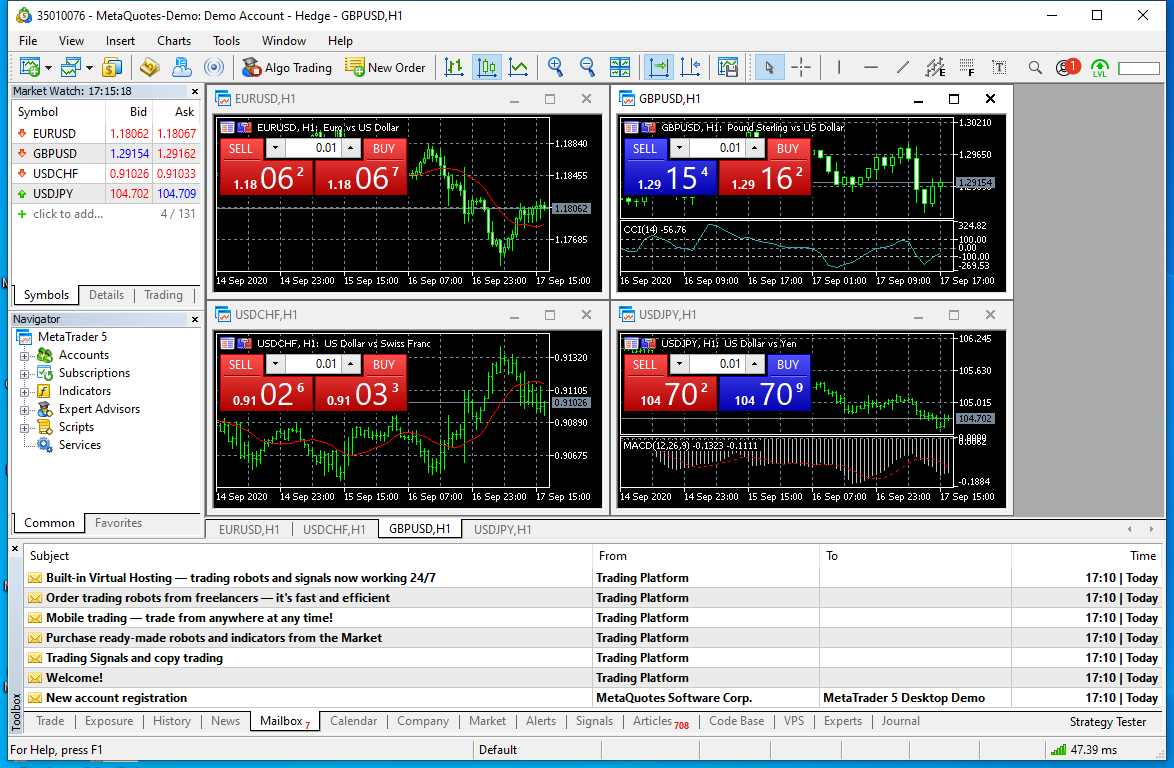1174x768 pixels.
Task: Expand the Expert Advisors node in Navigator
Action: pyautogui.click(x=25, y=409)
